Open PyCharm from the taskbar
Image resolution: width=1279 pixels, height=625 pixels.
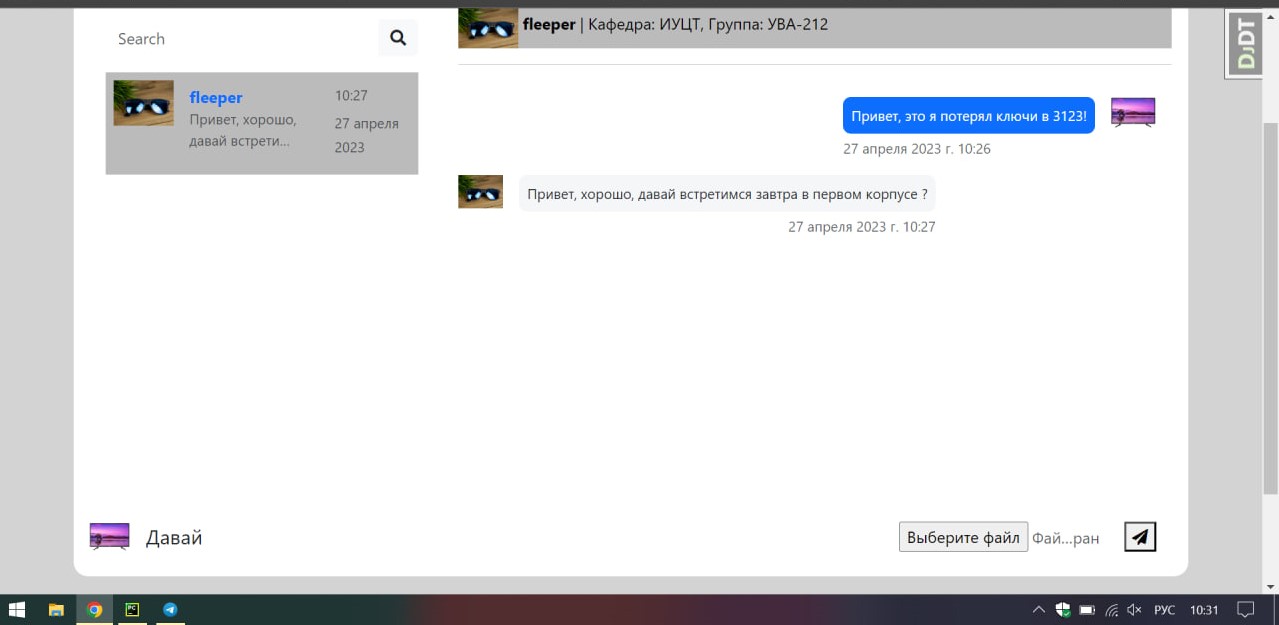click(132, 610)
